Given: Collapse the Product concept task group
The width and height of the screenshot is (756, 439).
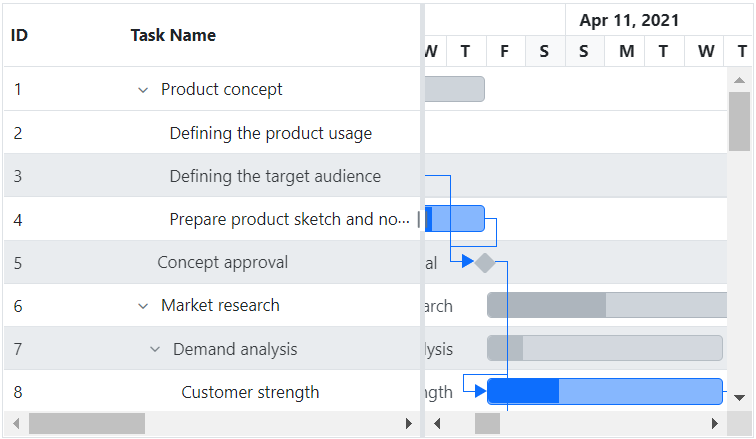Looking at the screenshot, I should [x=142, y=90].
